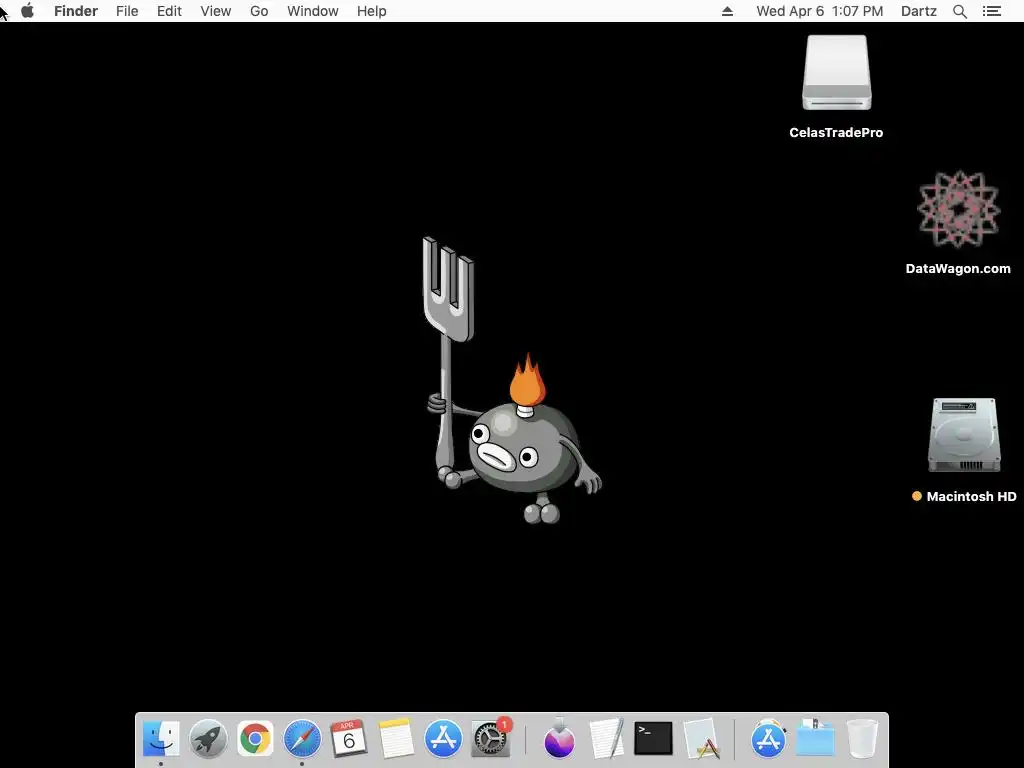Open the File menu
Viewport: 1024px width, 768px height.
tap(127, 11)
